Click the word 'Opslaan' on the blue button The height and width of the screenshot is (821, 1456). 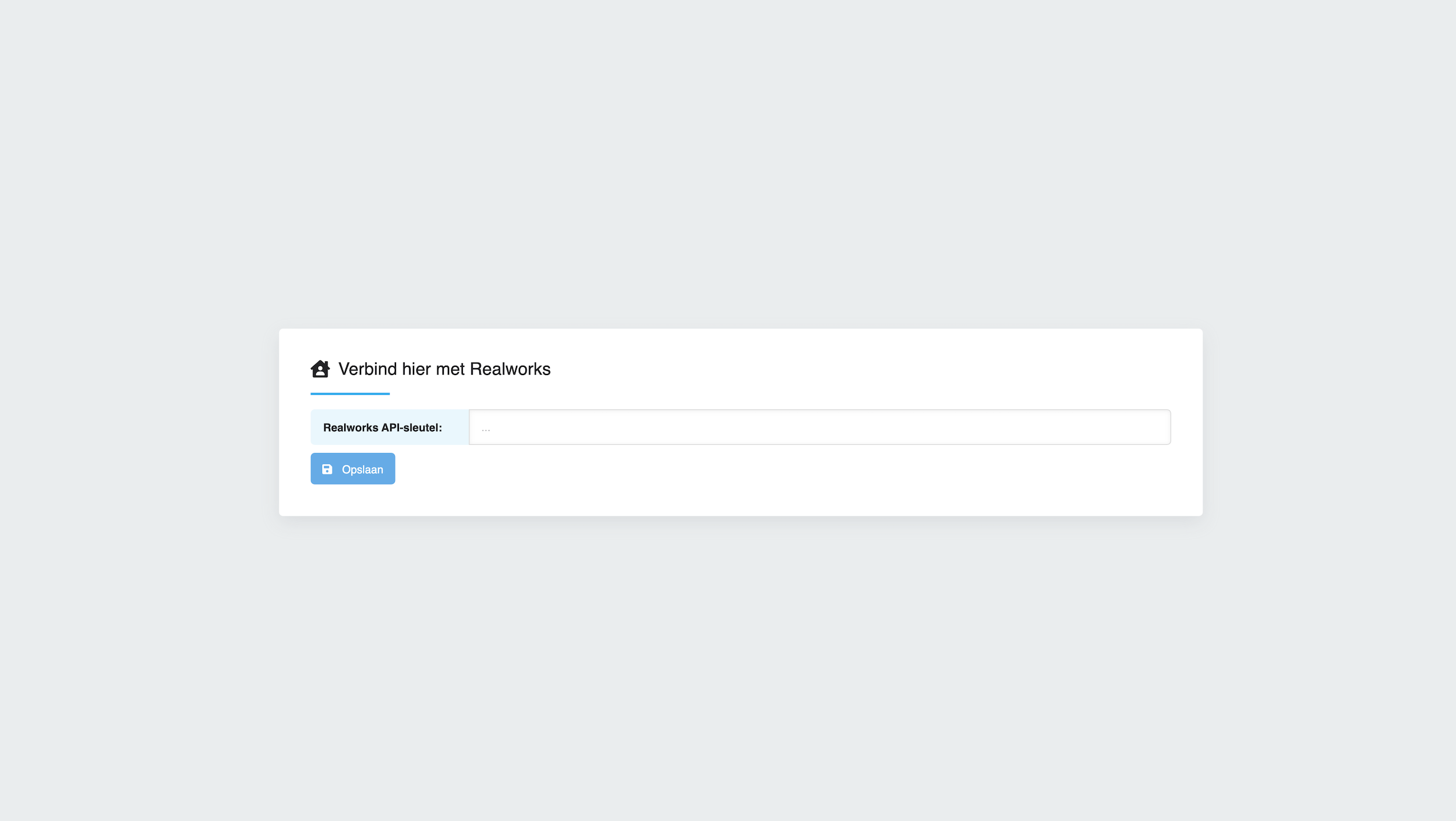pos(362,470)
